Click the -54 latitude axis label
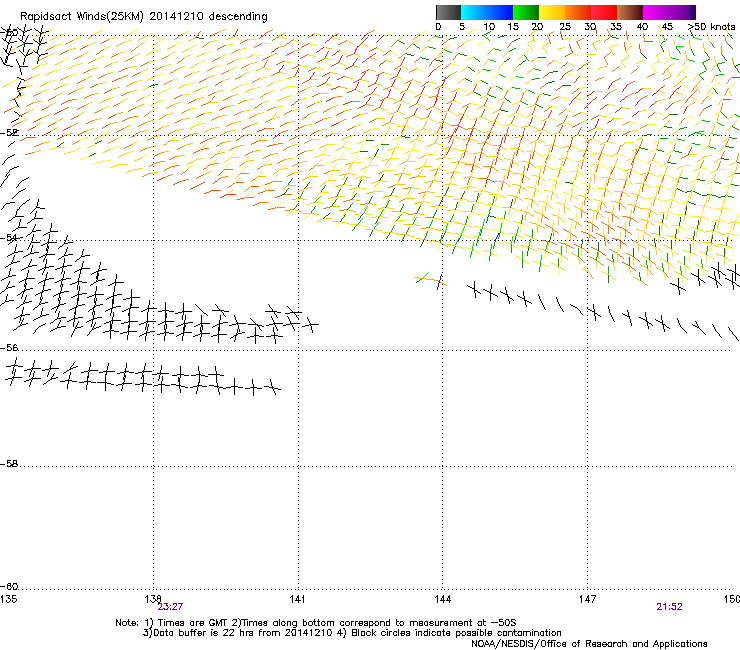 (9, 237)
